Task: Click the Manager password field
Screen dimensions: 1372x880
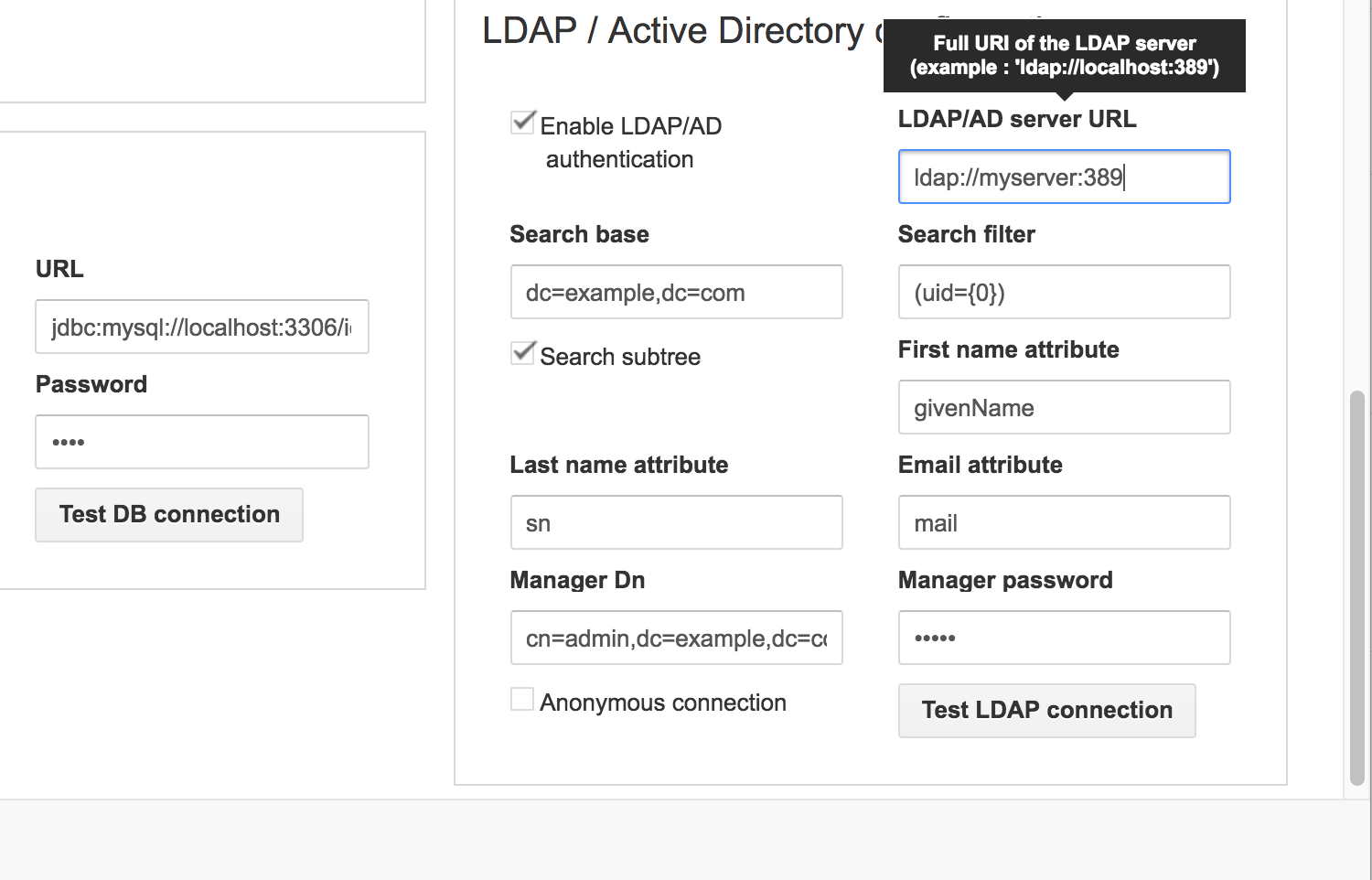Action: 1064,638
